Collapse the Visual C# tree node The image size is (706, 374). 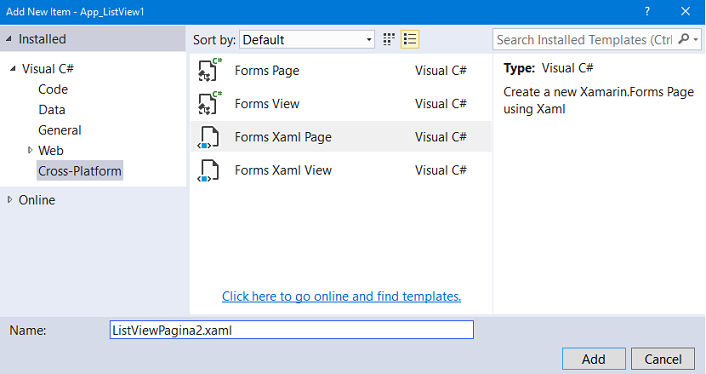[x=13, y=69]
